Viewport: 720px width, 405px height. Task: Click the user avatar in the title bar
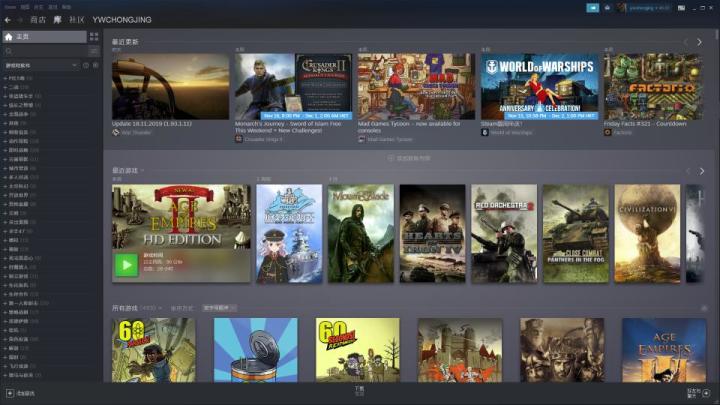click(621, 8)
